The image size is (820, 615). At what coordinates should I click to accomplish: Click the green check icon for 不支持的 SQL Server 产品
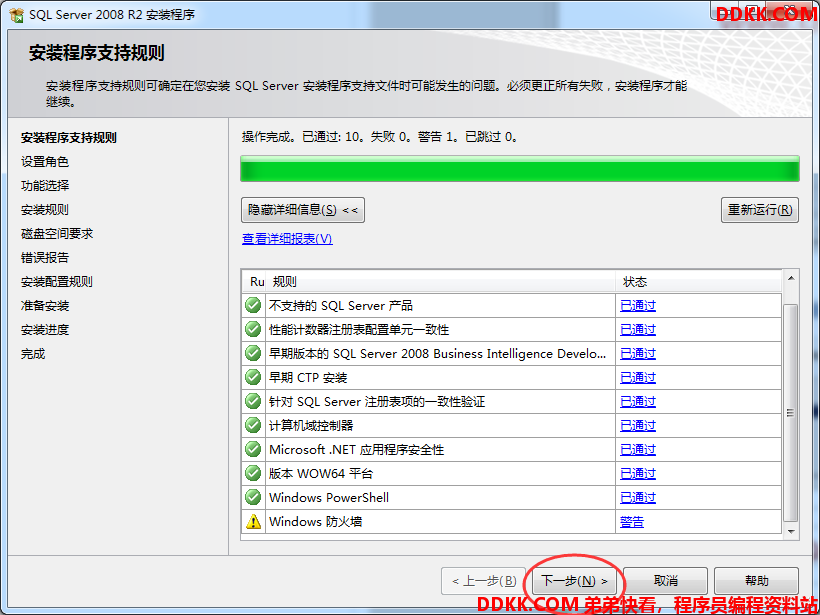pyautogui.click(x=253, y=305)
